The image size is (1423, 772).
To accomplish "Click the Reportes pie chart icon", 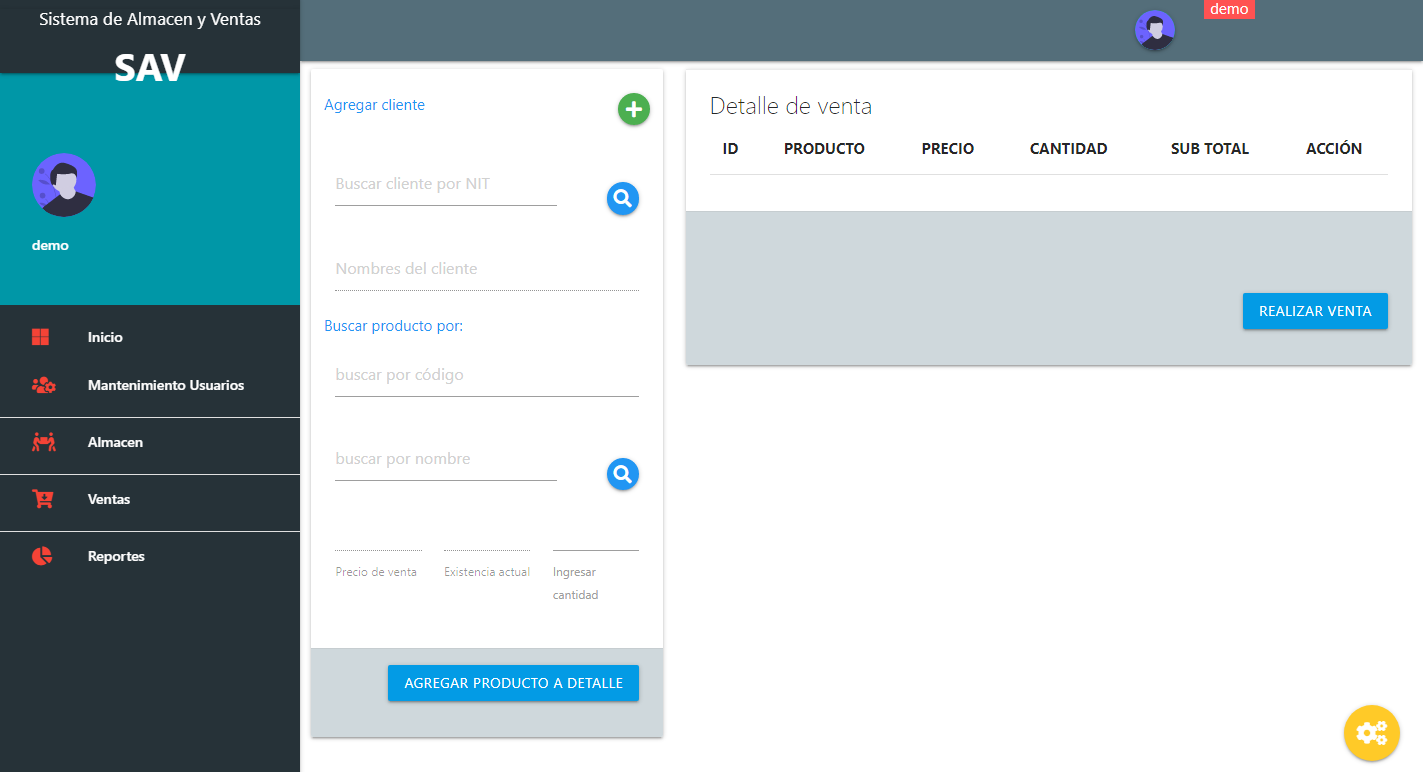I will (x=42, y=557).
